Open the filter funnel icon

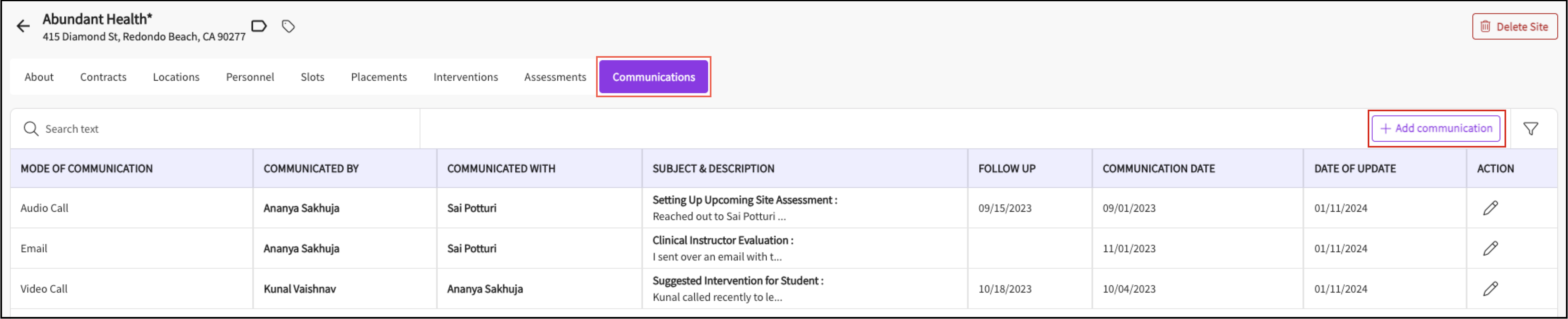(x=1530, y=129)
